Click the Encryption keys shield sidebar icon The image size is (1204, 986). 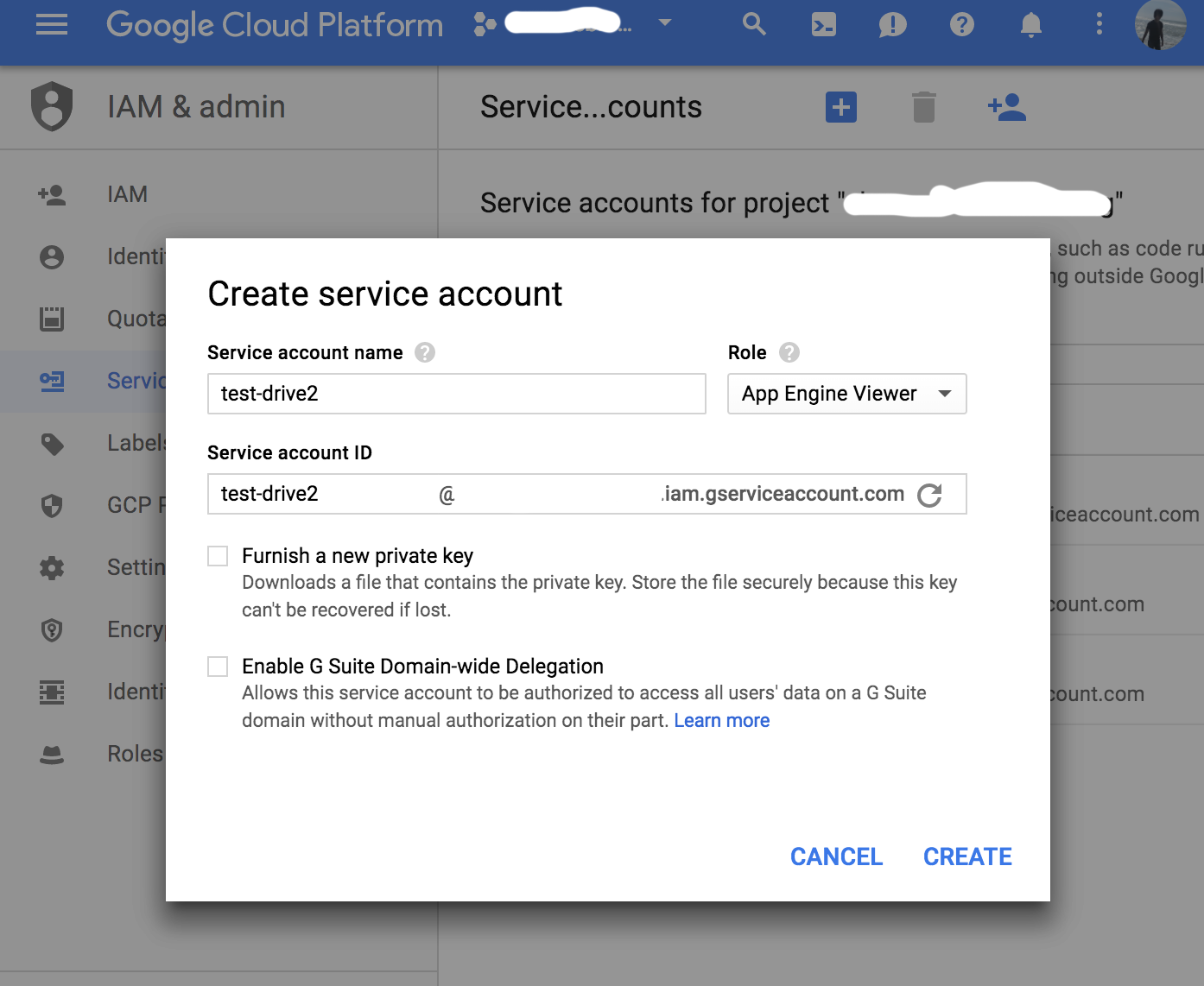tap(52, 629)
